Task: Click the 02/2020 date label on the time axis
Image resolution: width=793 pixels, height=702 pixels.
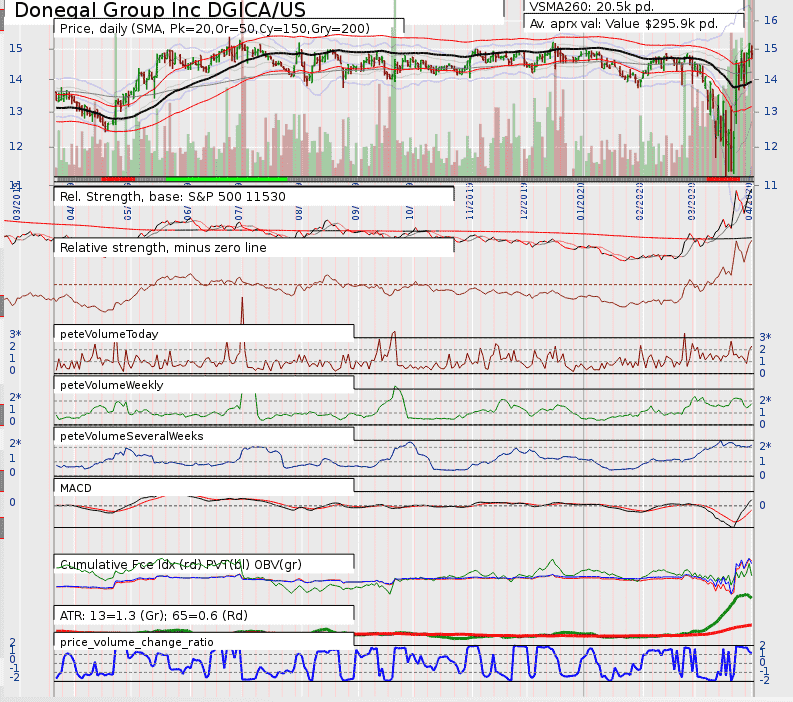Action: click(x=639, y=201)
